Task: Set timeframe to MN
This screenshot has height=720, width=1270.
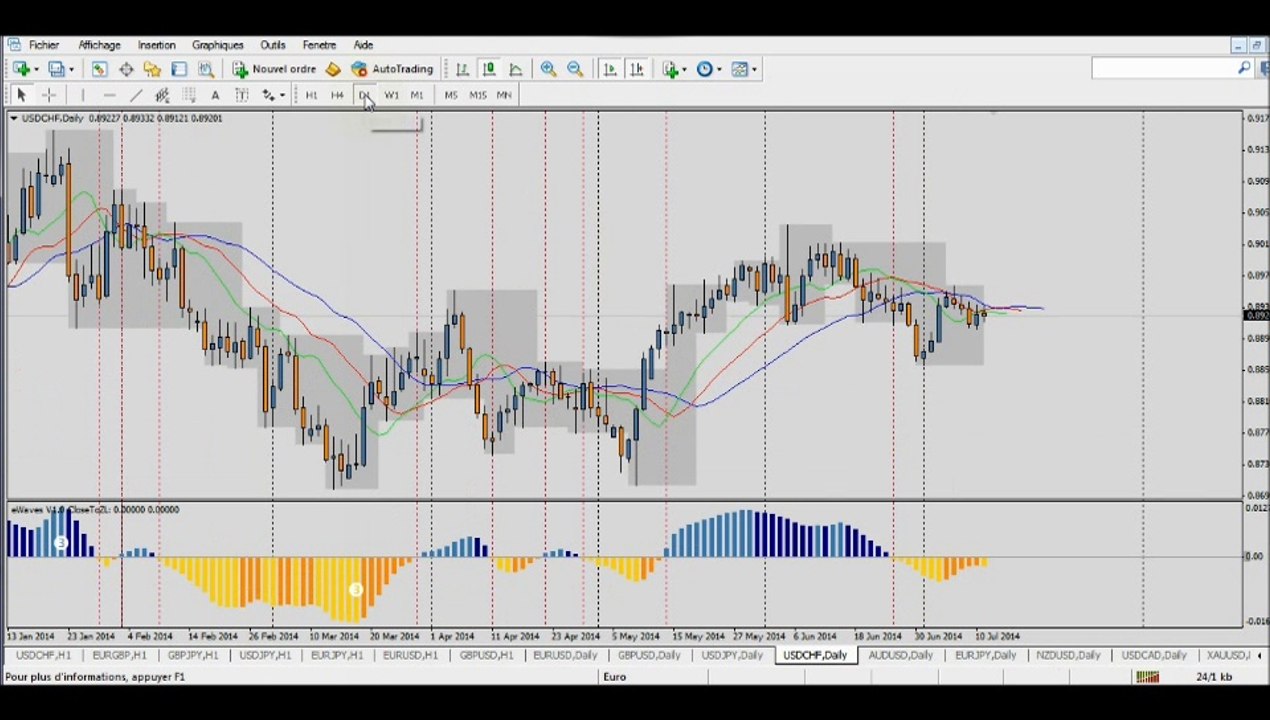Action: [x=504, y=95]
